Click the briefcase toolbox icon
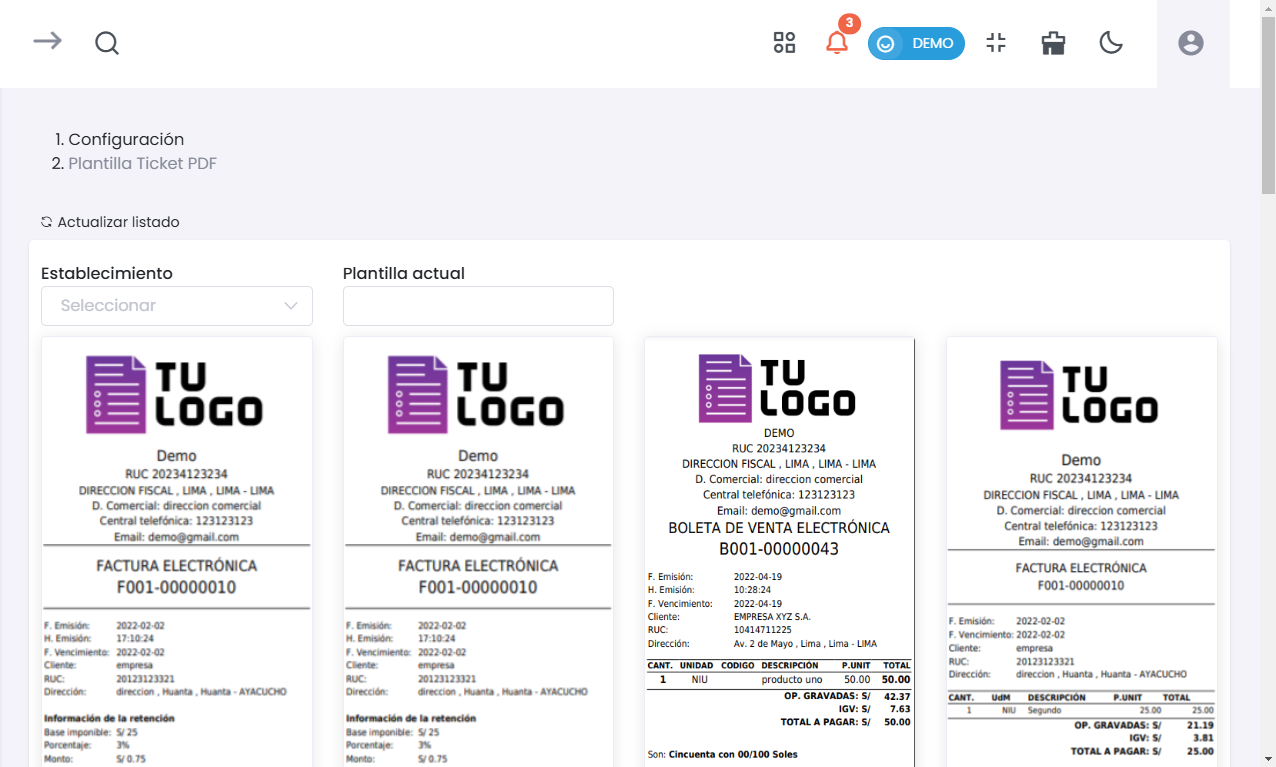 click(1053, 42)
